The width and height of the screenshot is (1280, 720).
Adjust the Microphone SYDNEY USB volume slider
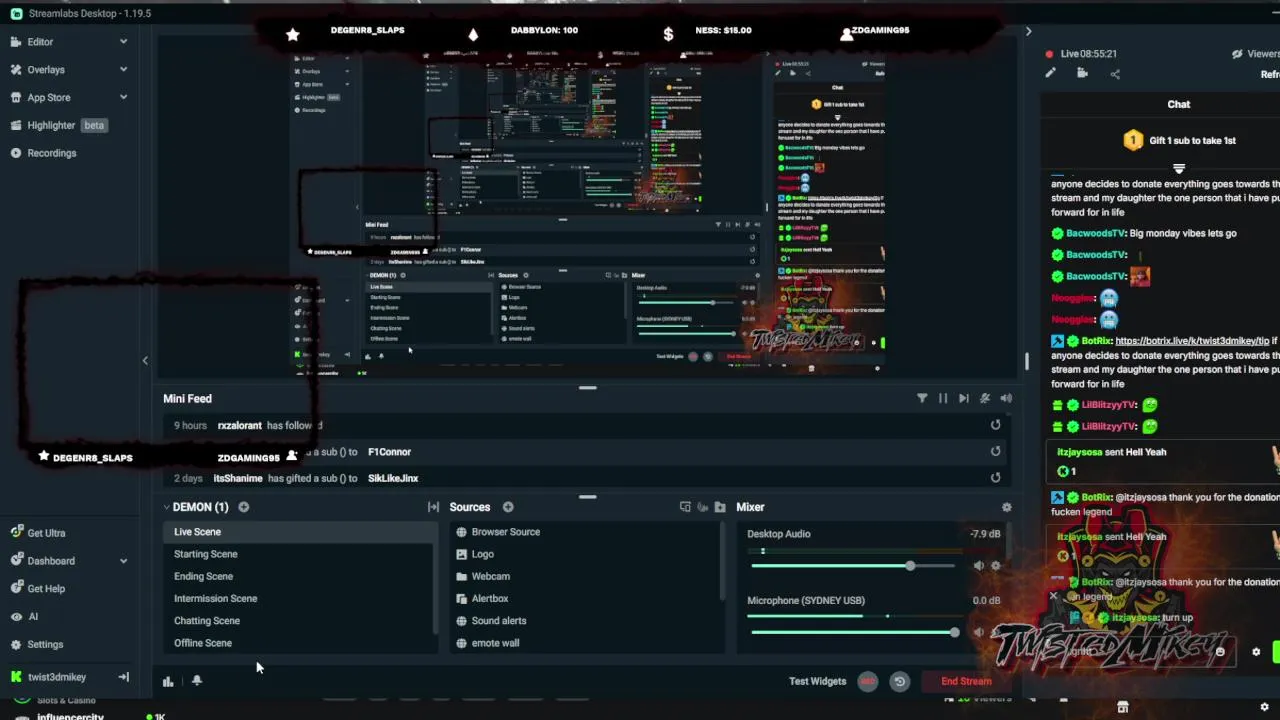coord(853,632)
